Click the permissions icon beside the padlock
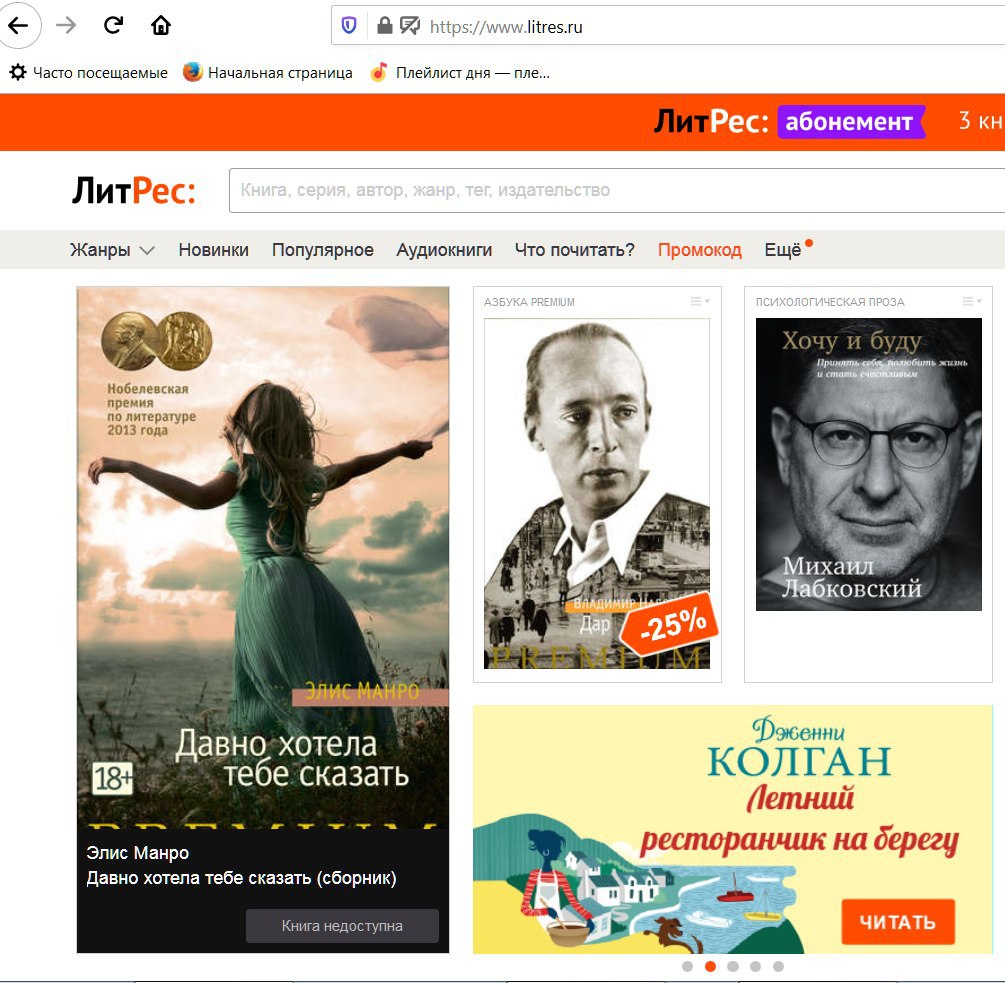 coord(410,26)
